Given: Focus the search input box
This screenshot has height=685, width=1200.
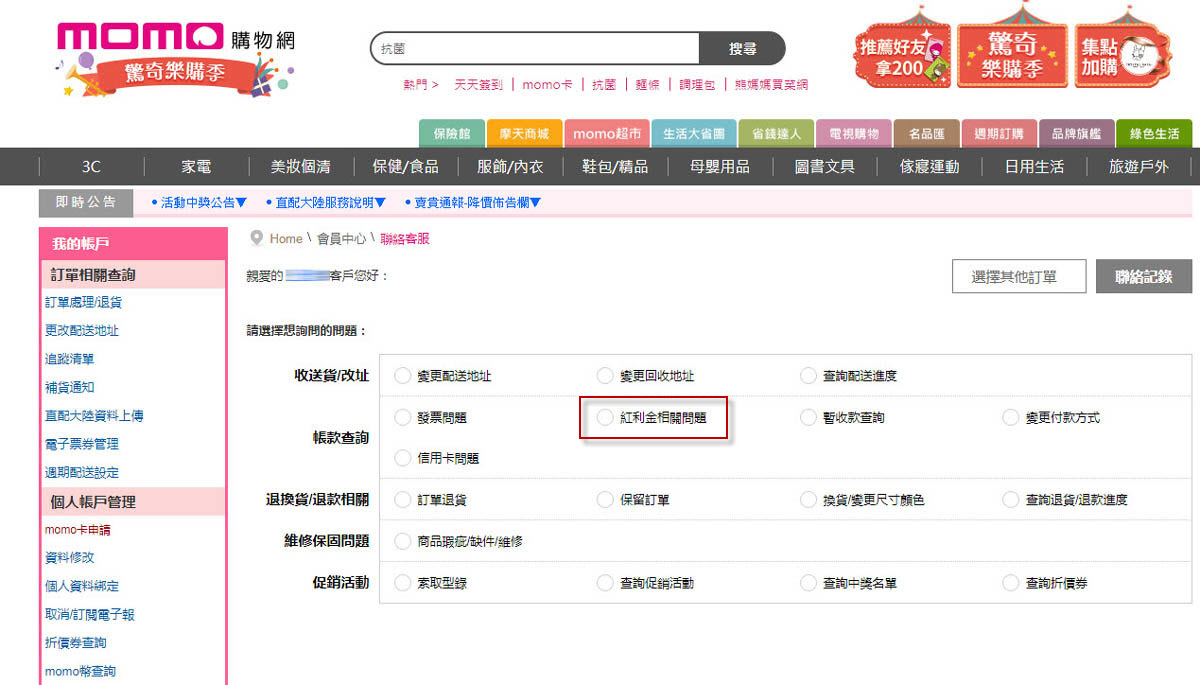Looking at the screenshot, I should coord(535,48).
